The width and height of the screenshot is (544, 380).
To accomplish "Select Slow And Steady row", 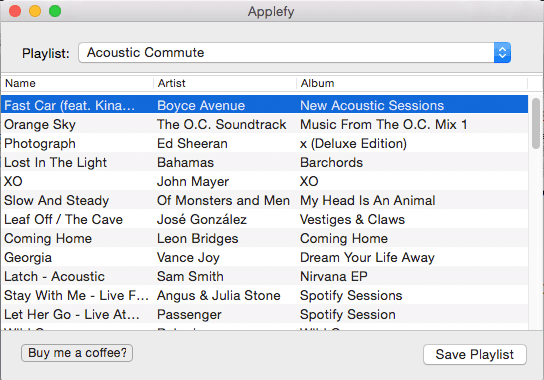I will tap(264, 200).
